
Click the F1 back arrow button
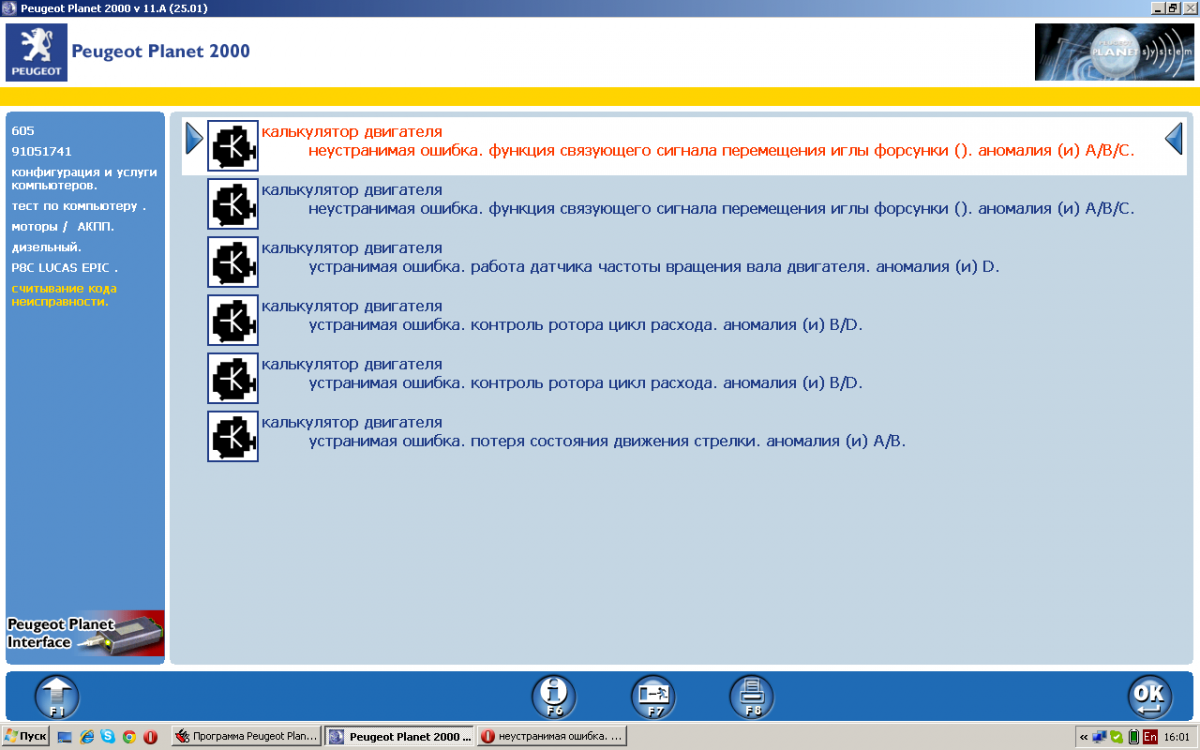(57, 696)
